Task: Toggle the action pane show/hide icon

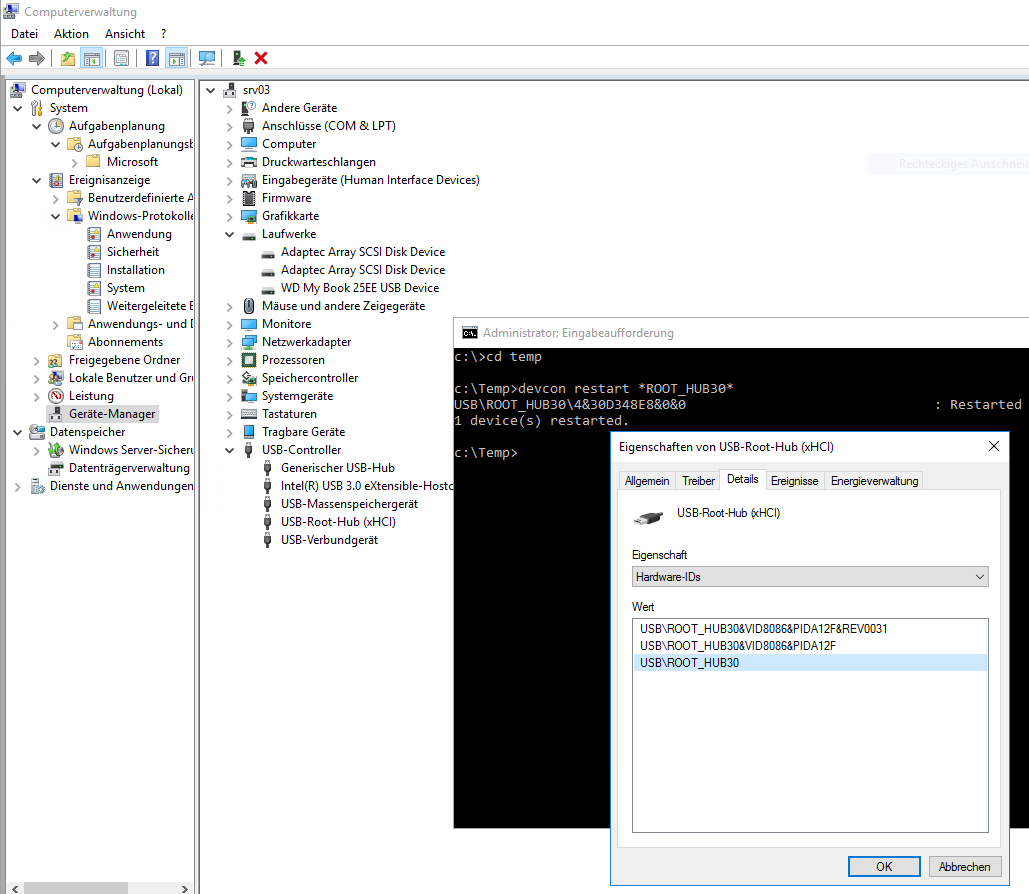Action: (177, 59)
